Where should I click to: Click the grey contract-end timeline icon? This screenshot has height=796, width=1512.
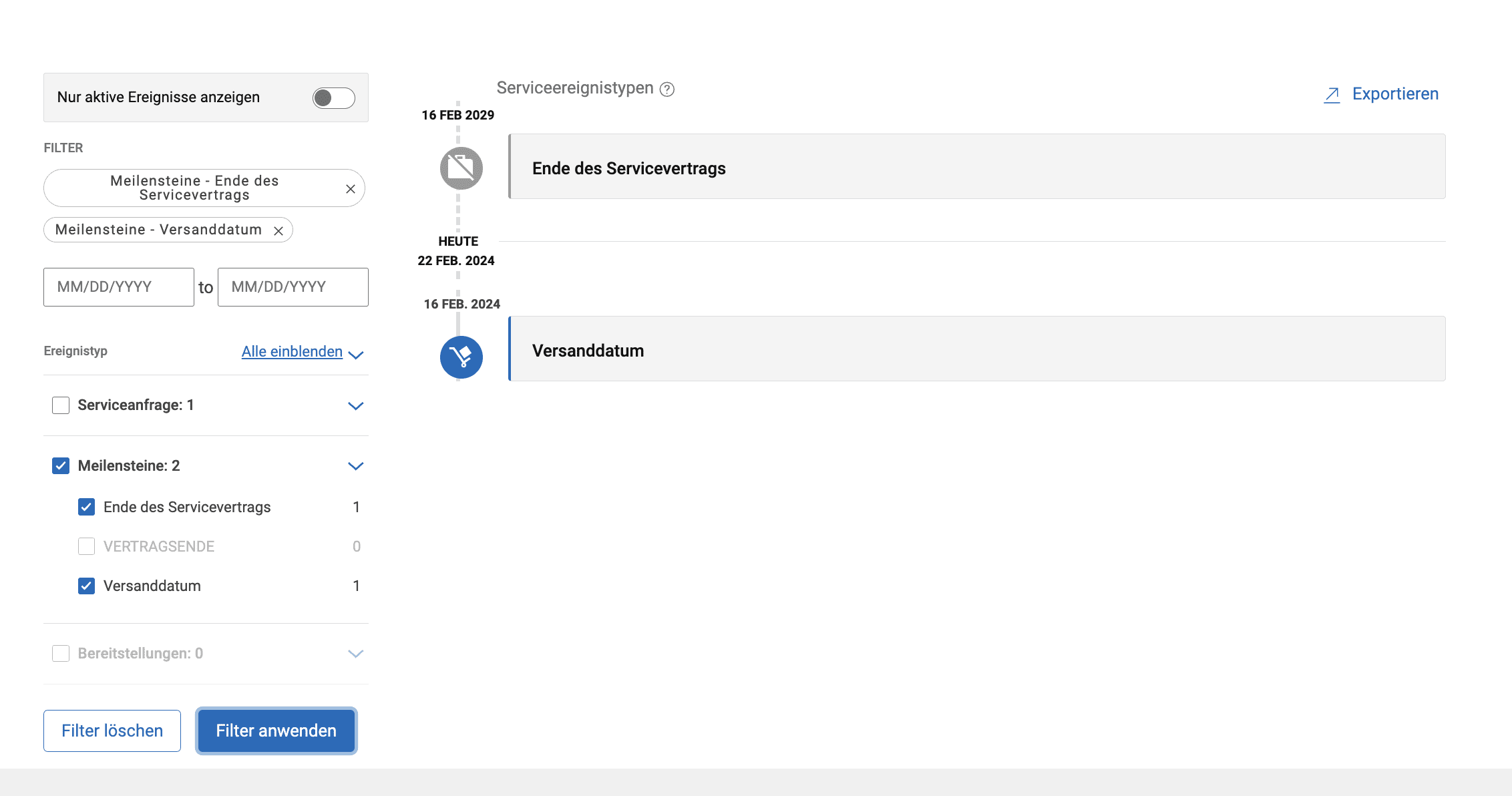(x=461, y=168)
